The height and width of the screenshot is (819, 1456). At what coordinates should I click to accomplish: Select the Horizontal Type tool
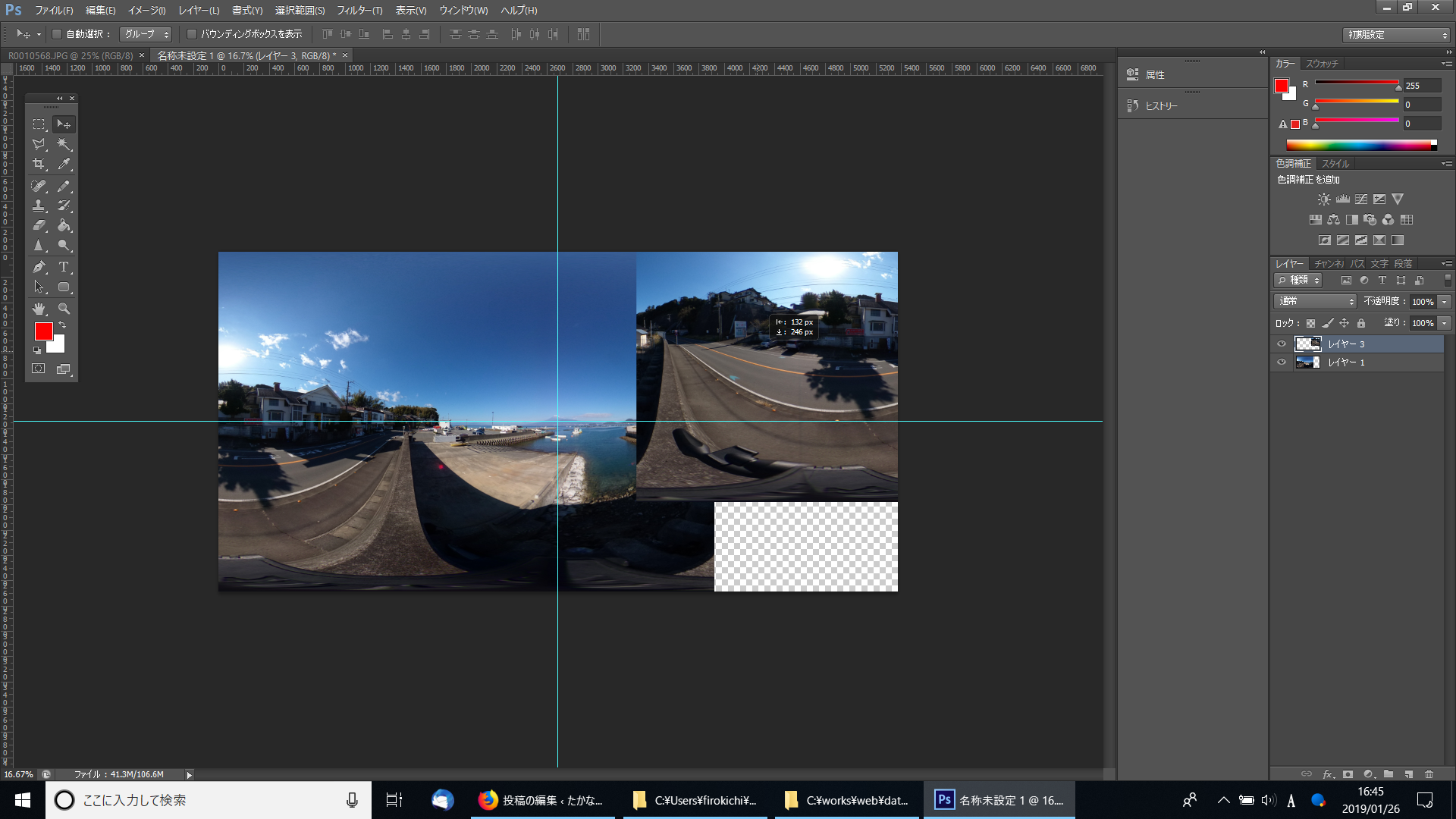click(x=64, y=267)
